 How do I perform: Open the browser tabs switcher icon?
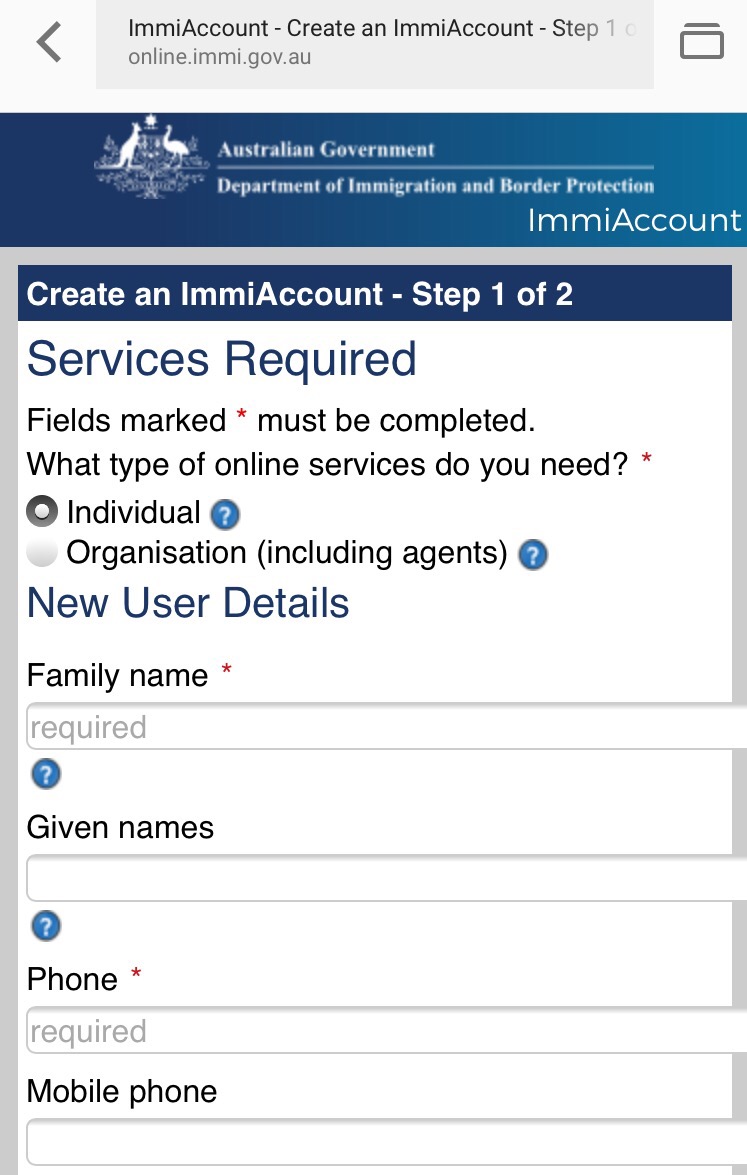(x=701, y=42)
